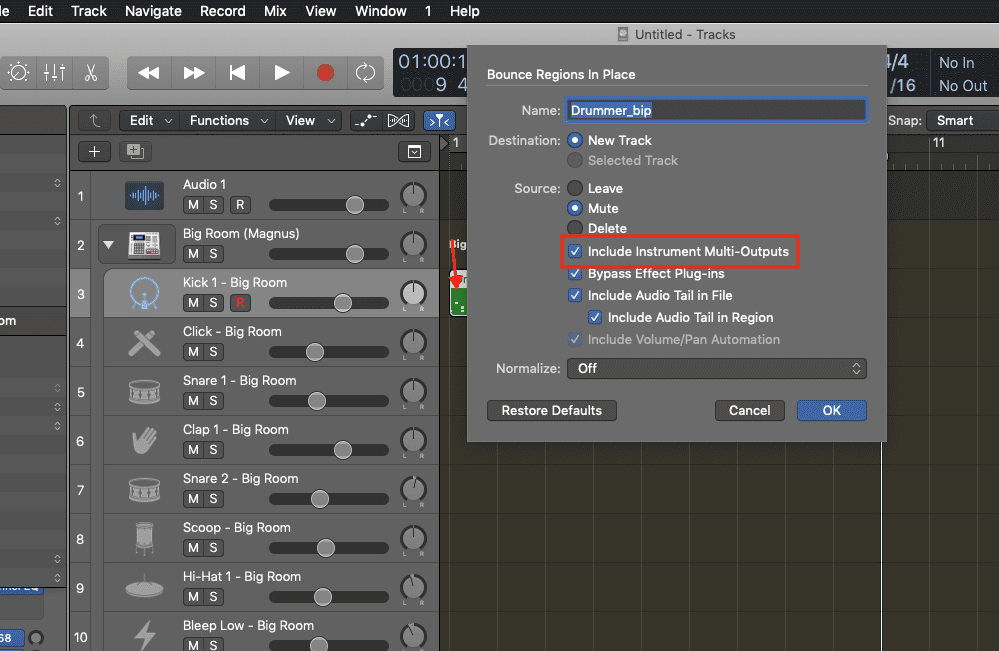This screenshot has height=651, width=999.
Task: Click the Clap 1 pan knob
Action: [413, 440]
